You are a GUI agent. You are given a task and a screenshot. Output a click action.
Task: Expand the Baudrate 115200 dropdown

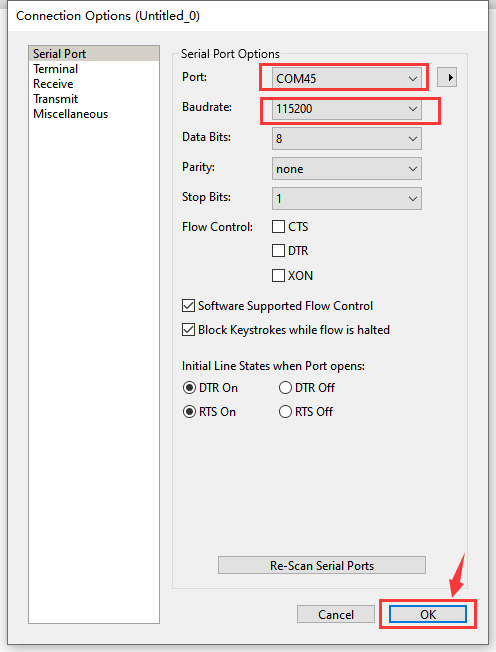(x=347, y=109)
